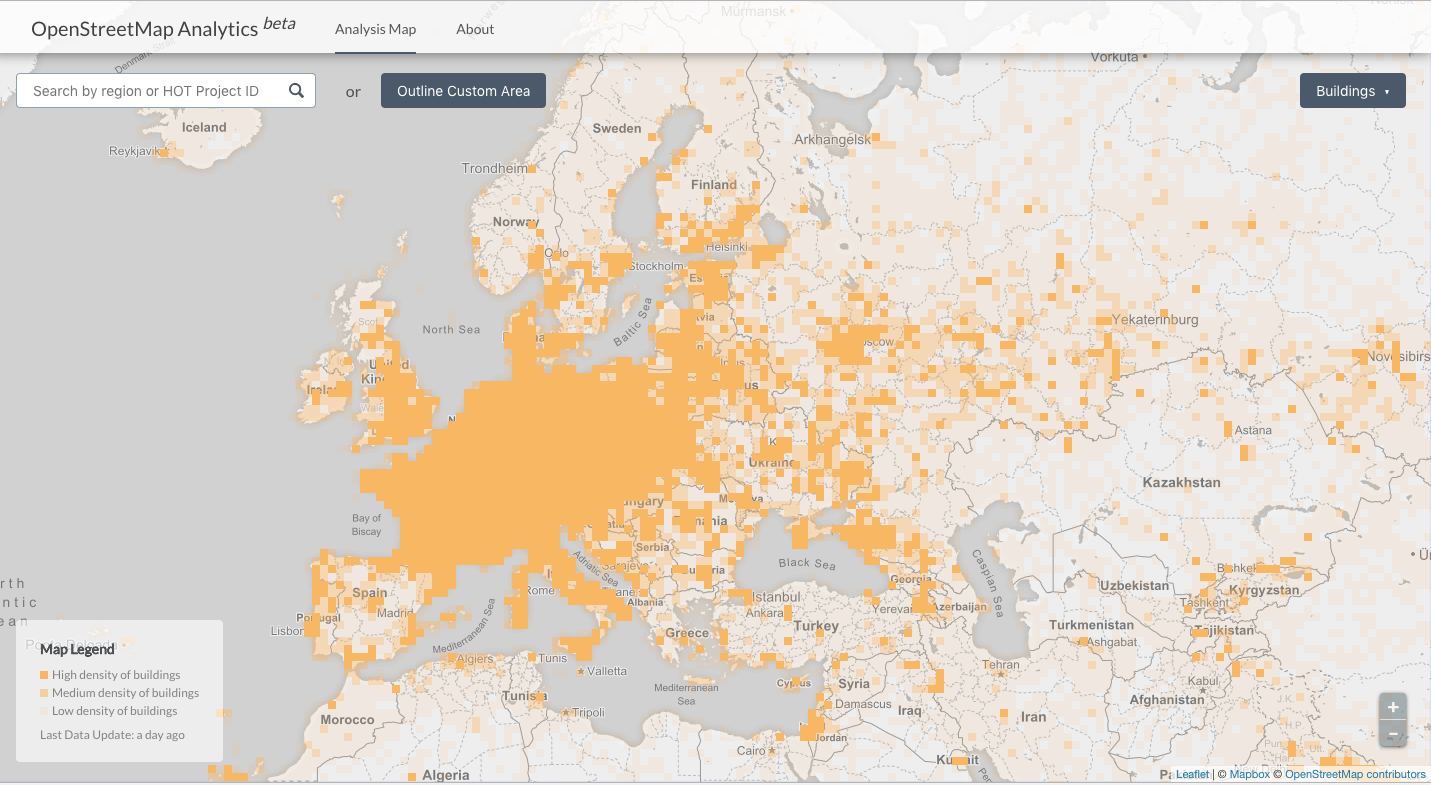
Task: Click the Kyrgyzstan label on map
Action: click(1263, 590)
